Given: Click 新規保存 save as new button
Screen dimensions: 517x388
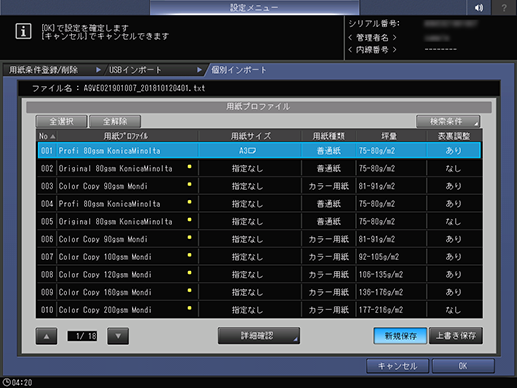Looking at the screenshot, I should click(x=400, y=336).
